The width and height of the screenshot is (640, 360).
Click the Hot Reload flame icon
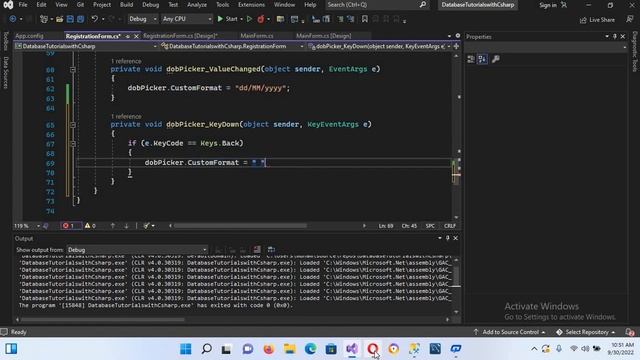click(260, 19)
